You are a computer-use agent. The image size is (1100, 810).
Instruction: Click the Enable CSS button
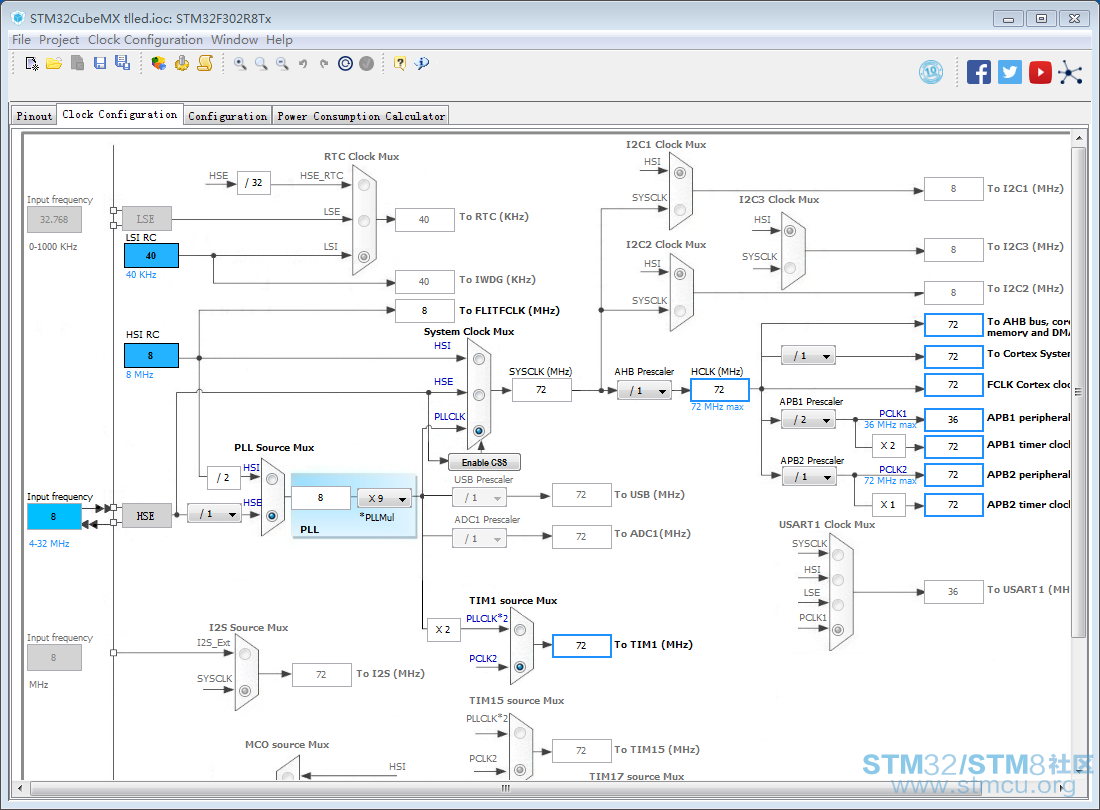(x=484, y=462)
